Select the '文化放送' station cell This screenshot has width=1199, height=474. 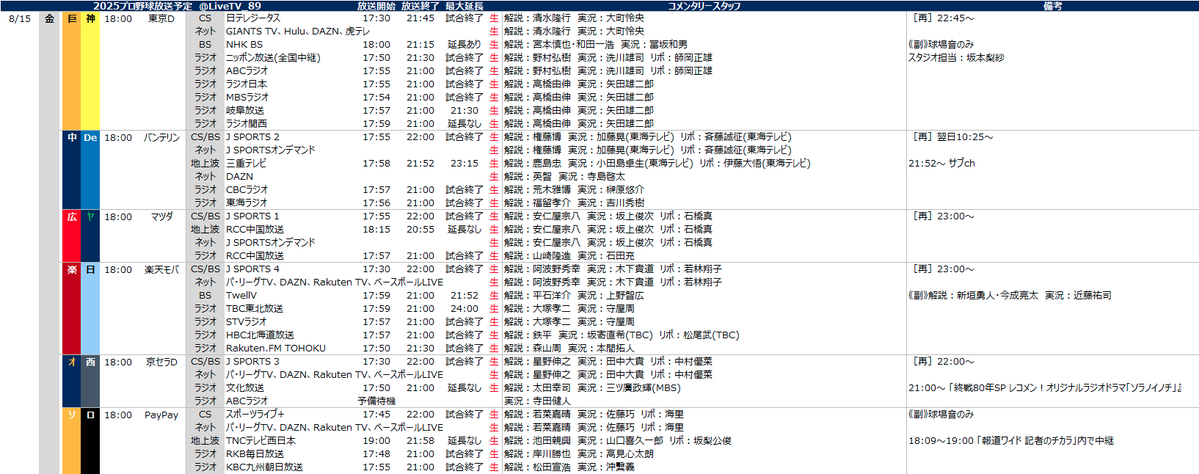pos(244,388)
